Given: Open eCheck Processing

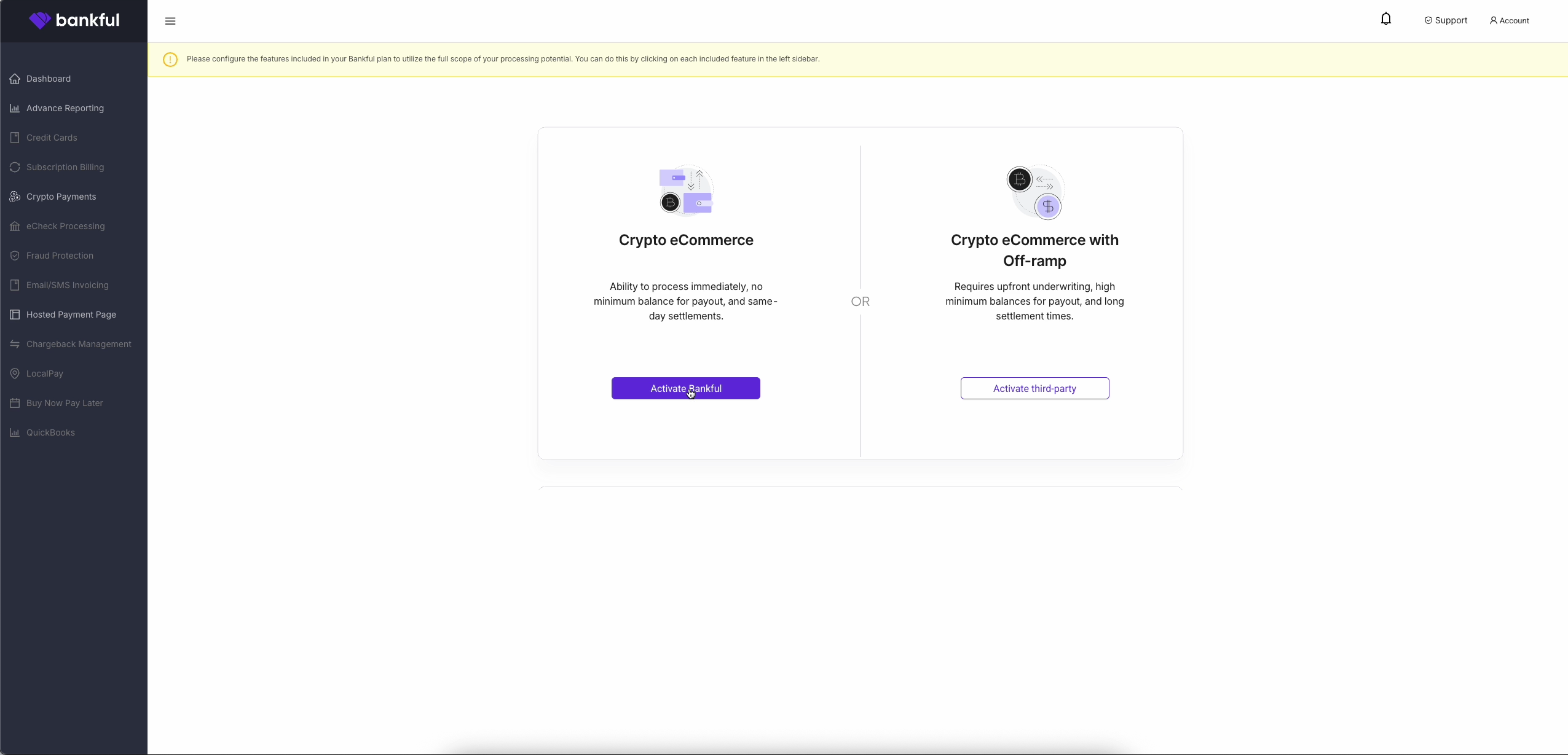Looking at the screenshot, I should [66, 226].
